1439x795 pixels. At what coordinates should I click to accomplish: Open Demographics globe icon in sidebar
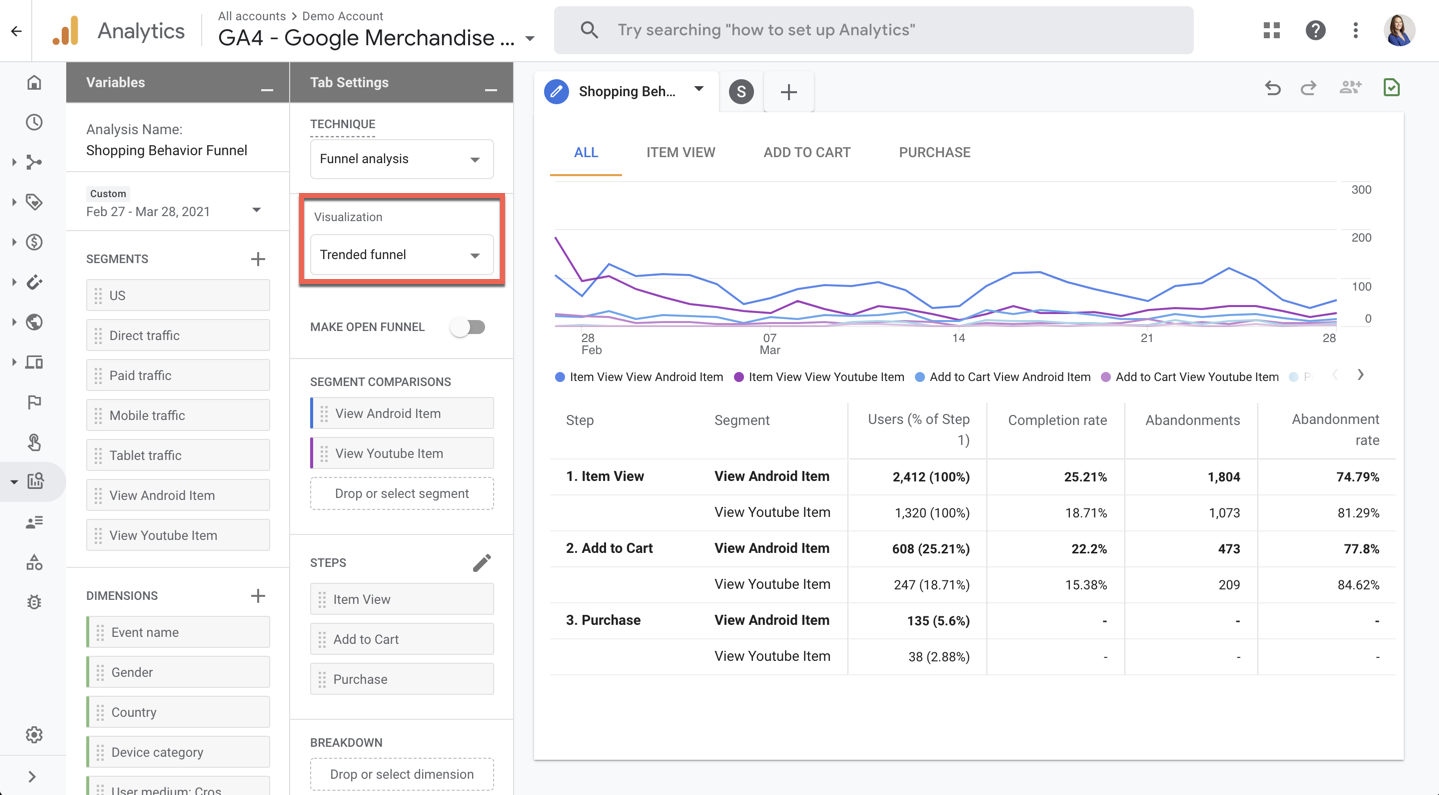[34, 322]
